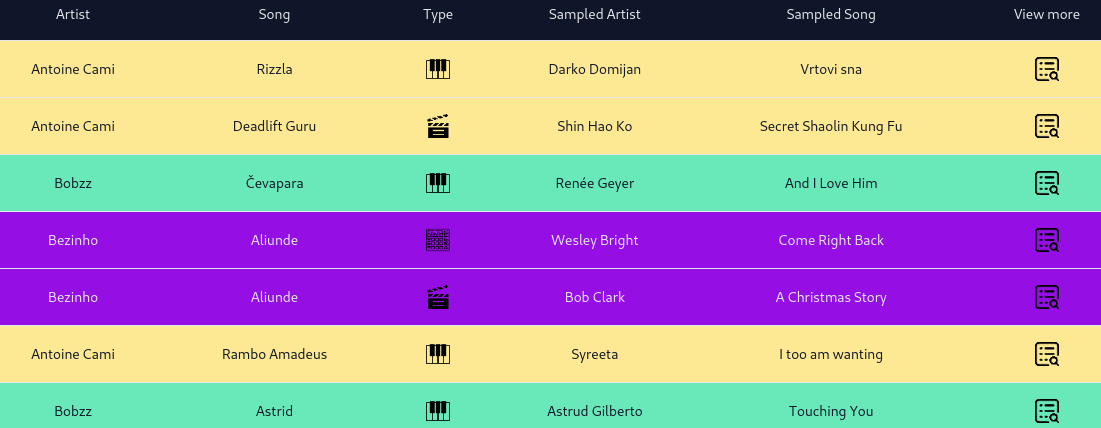The height and width of the screenshot is (428, 1101).
Task: Click Bezinho artist in Wesley Bright row
Action: click(x=73, y=240)
